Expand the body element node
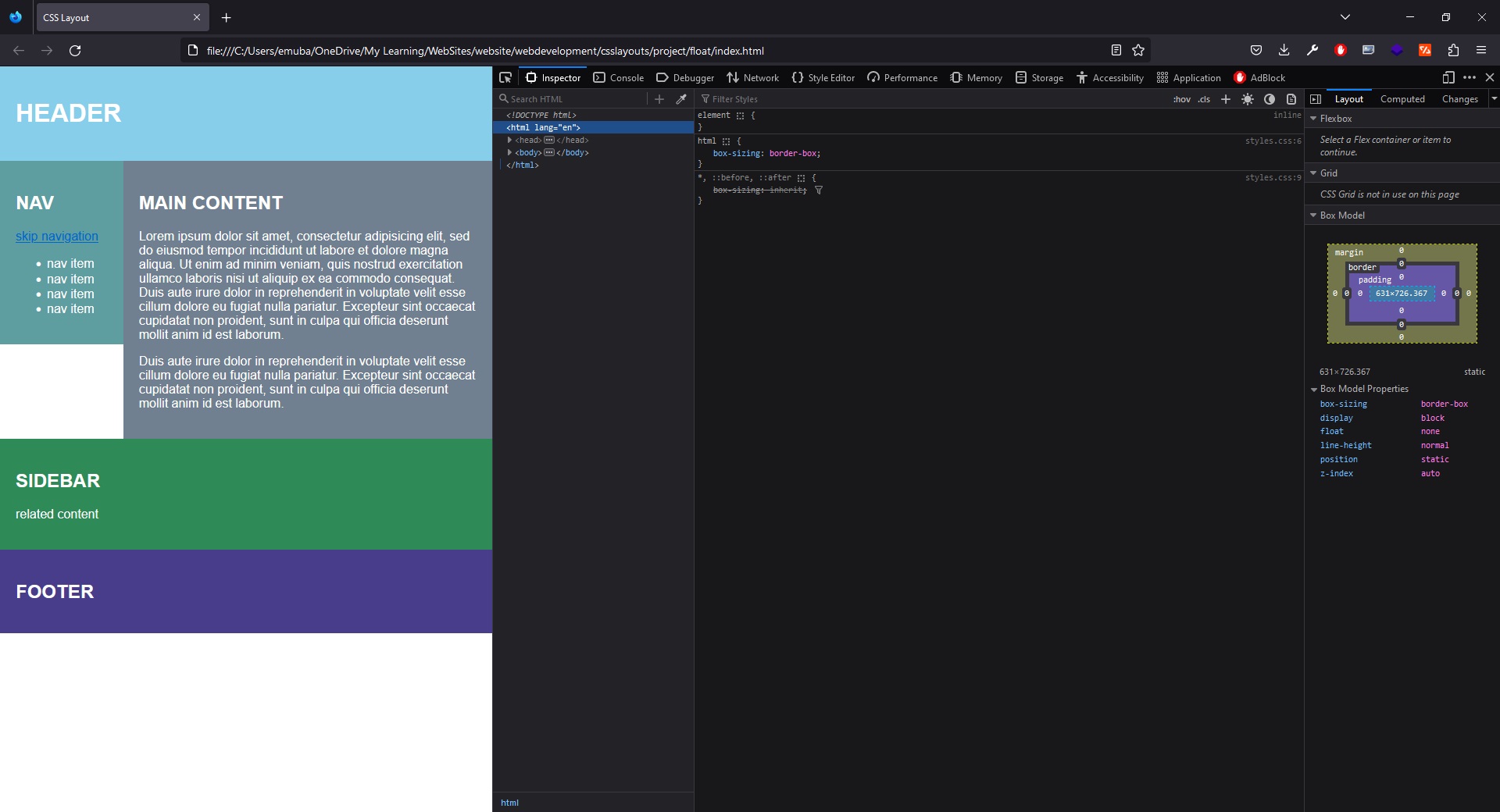Image resolution: width=1500 pixels, height=812 pixels. [x=509, y=153]
